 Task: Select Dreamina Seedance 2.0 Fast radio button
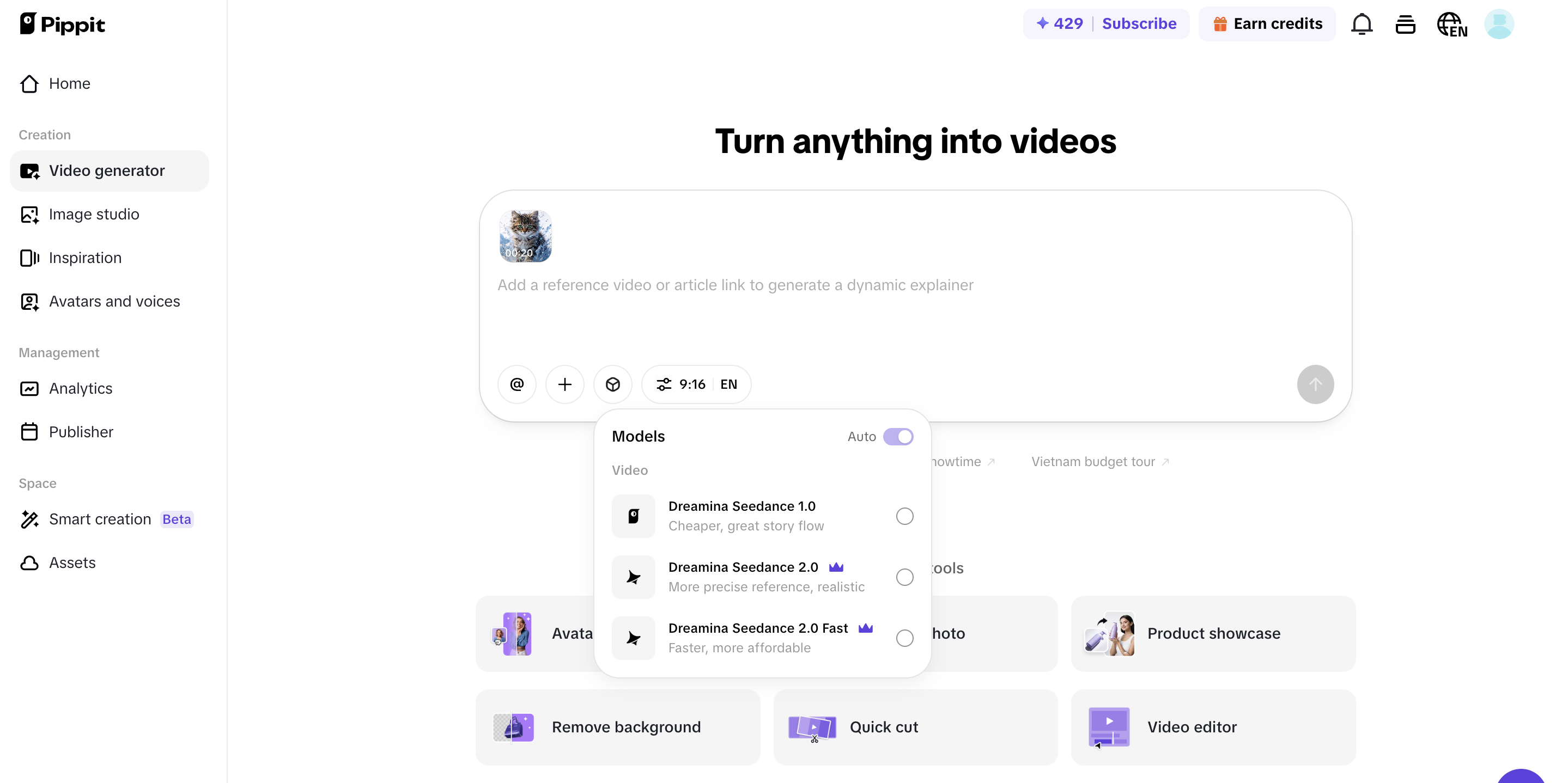coord(904,638)
